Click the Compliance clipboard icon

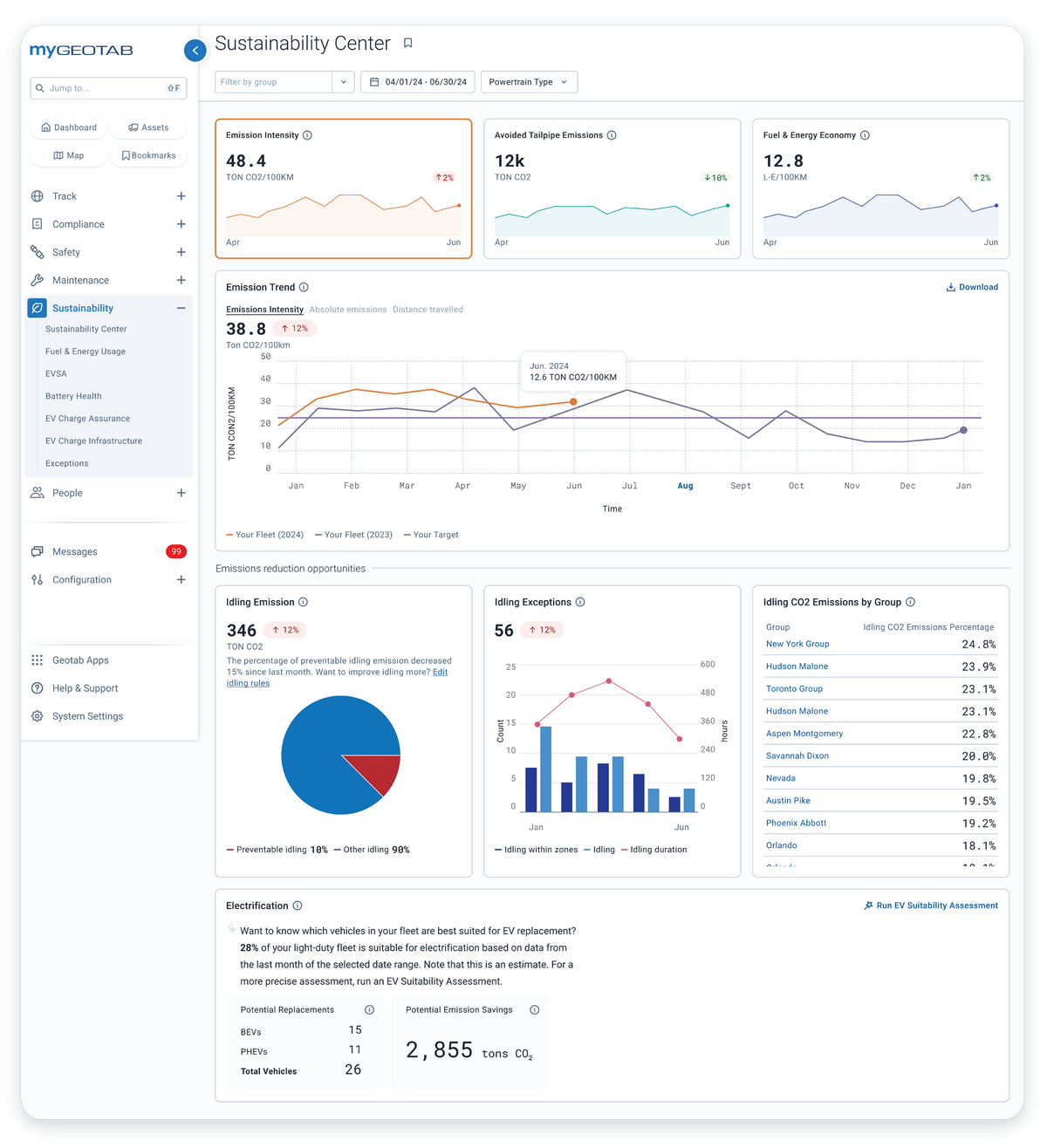[x=37, y=224]
